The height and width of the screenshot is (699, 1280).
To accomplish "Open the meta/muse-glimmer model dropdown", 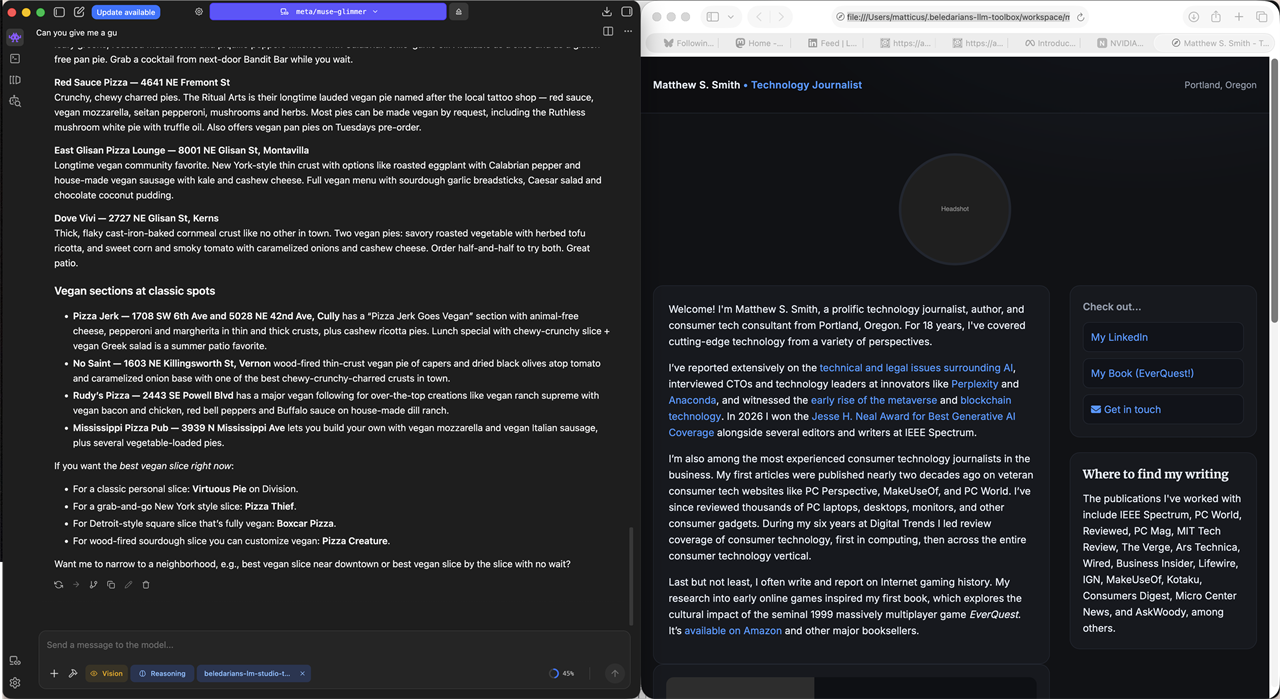I will click(328, 12).
